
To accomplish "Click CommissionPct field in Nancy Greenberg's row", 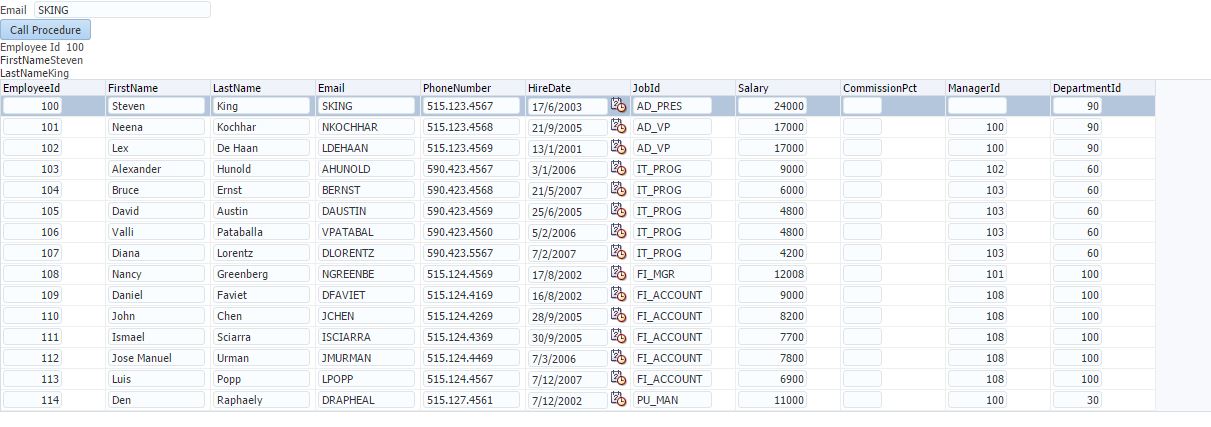I will [x=862, y=274].
